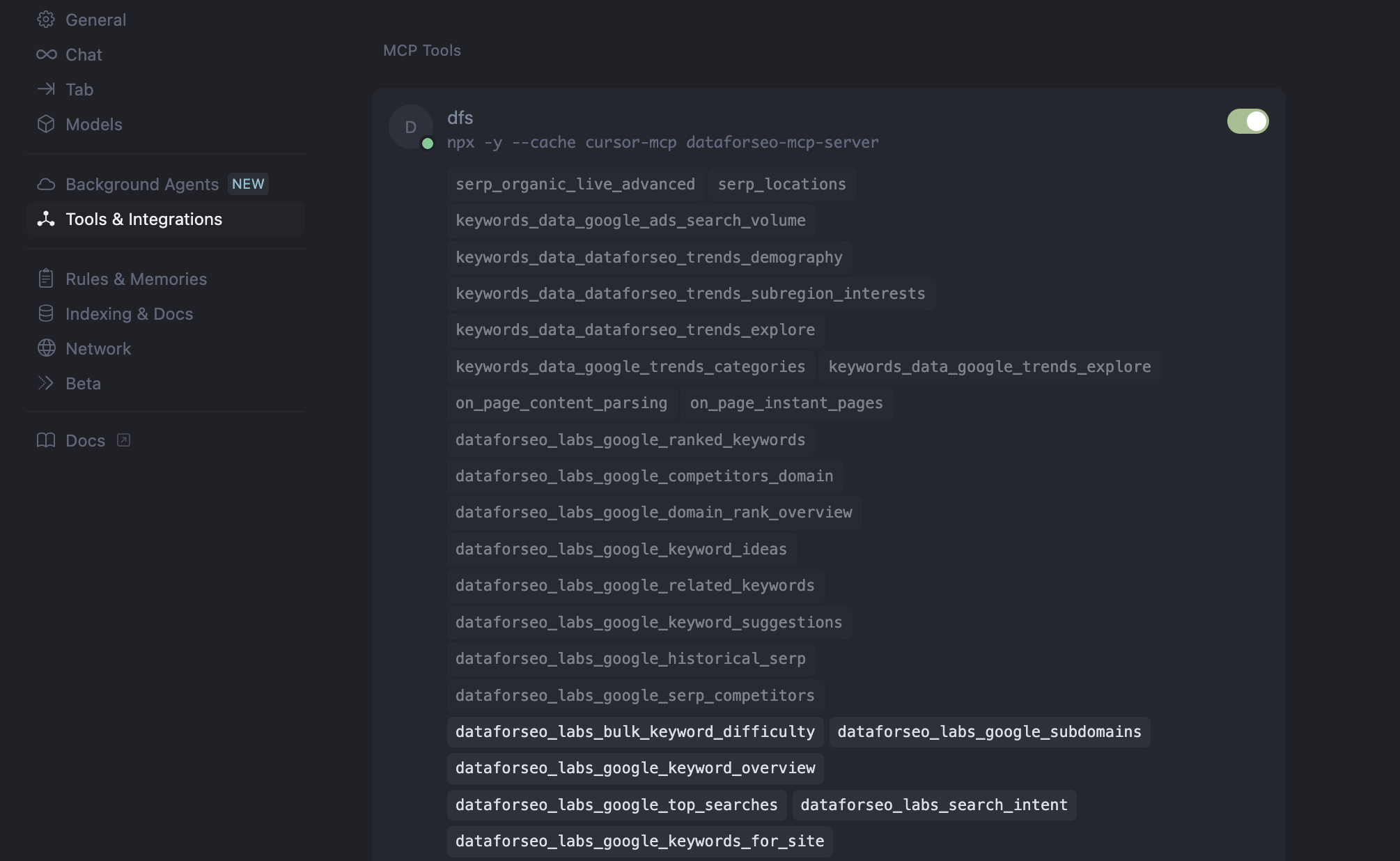Toggle dataforseo_labs_google_serp_competitors tool
Screen dimensions: 1400x861
click(635, 695)
